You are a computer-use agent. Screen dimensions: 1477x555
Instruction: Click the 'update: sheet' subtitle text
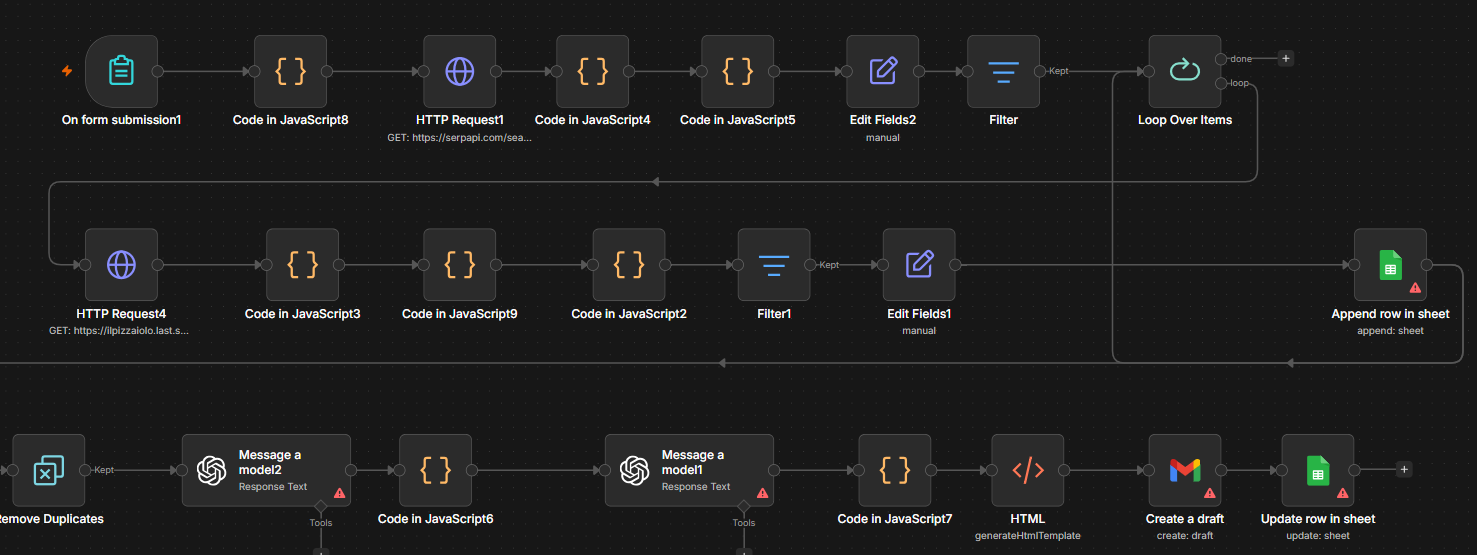point(1317,536)
